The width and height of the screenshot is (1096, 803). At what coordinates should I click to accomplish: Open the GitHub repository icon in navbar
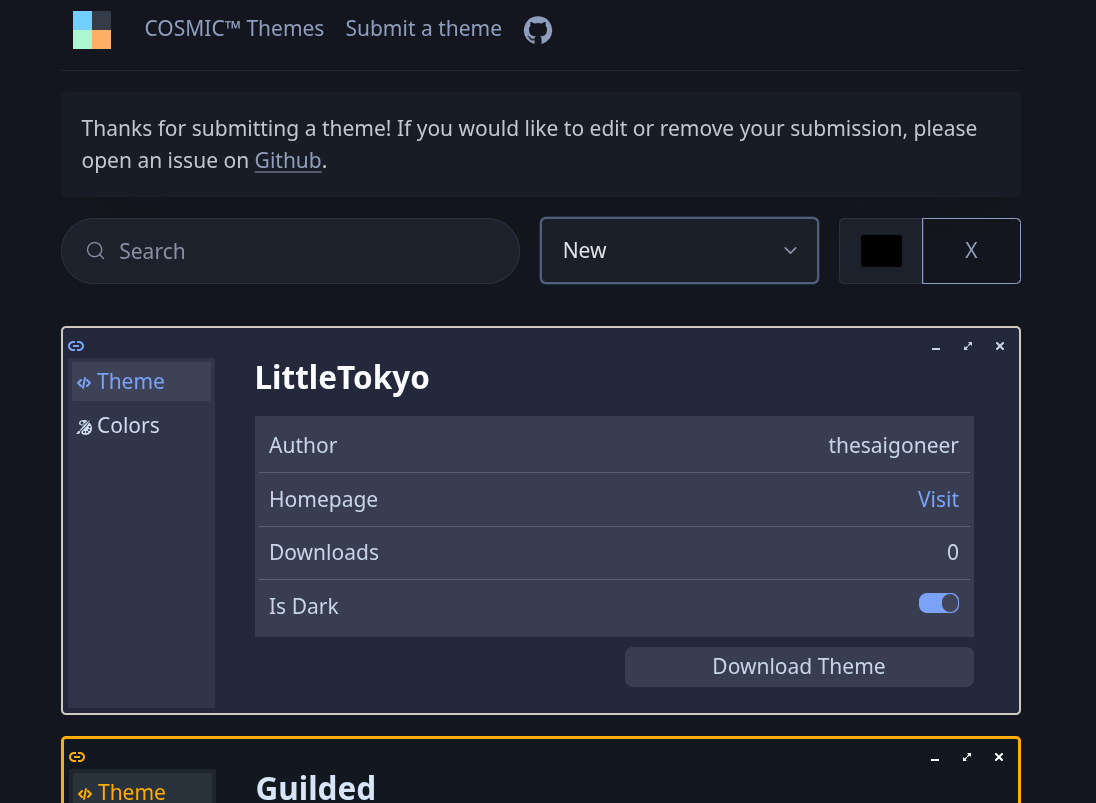point(538,30)
